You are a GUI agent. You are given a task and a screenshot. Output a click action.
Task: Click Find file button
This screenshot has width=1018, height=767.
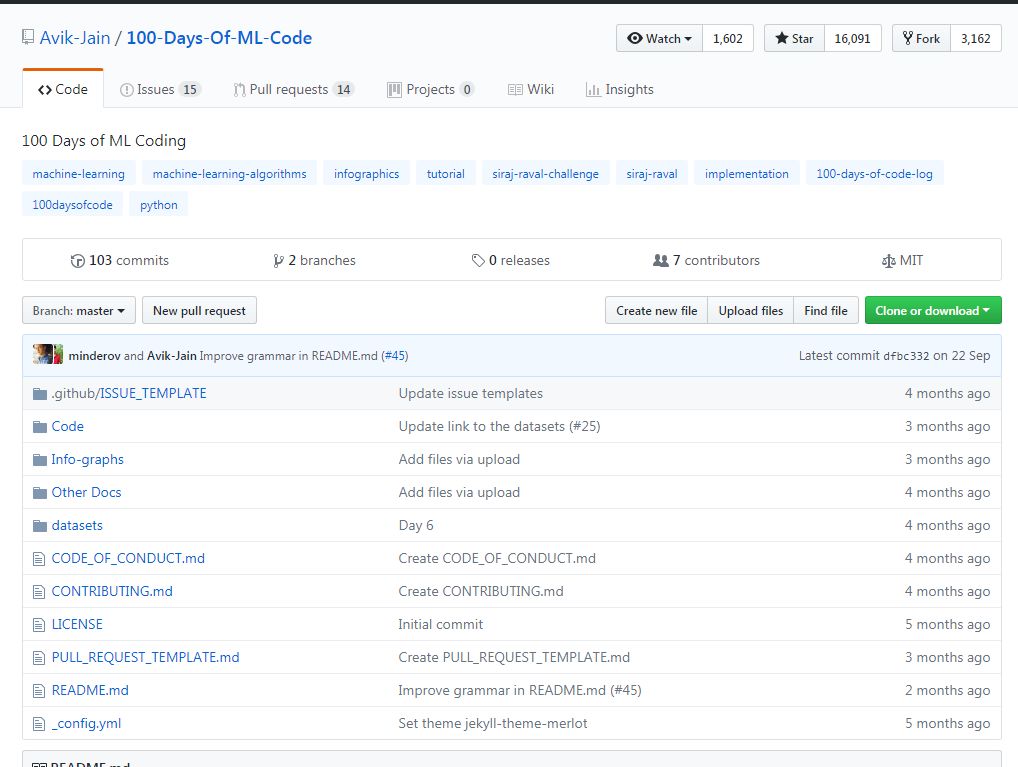click(x=826, y=310)
